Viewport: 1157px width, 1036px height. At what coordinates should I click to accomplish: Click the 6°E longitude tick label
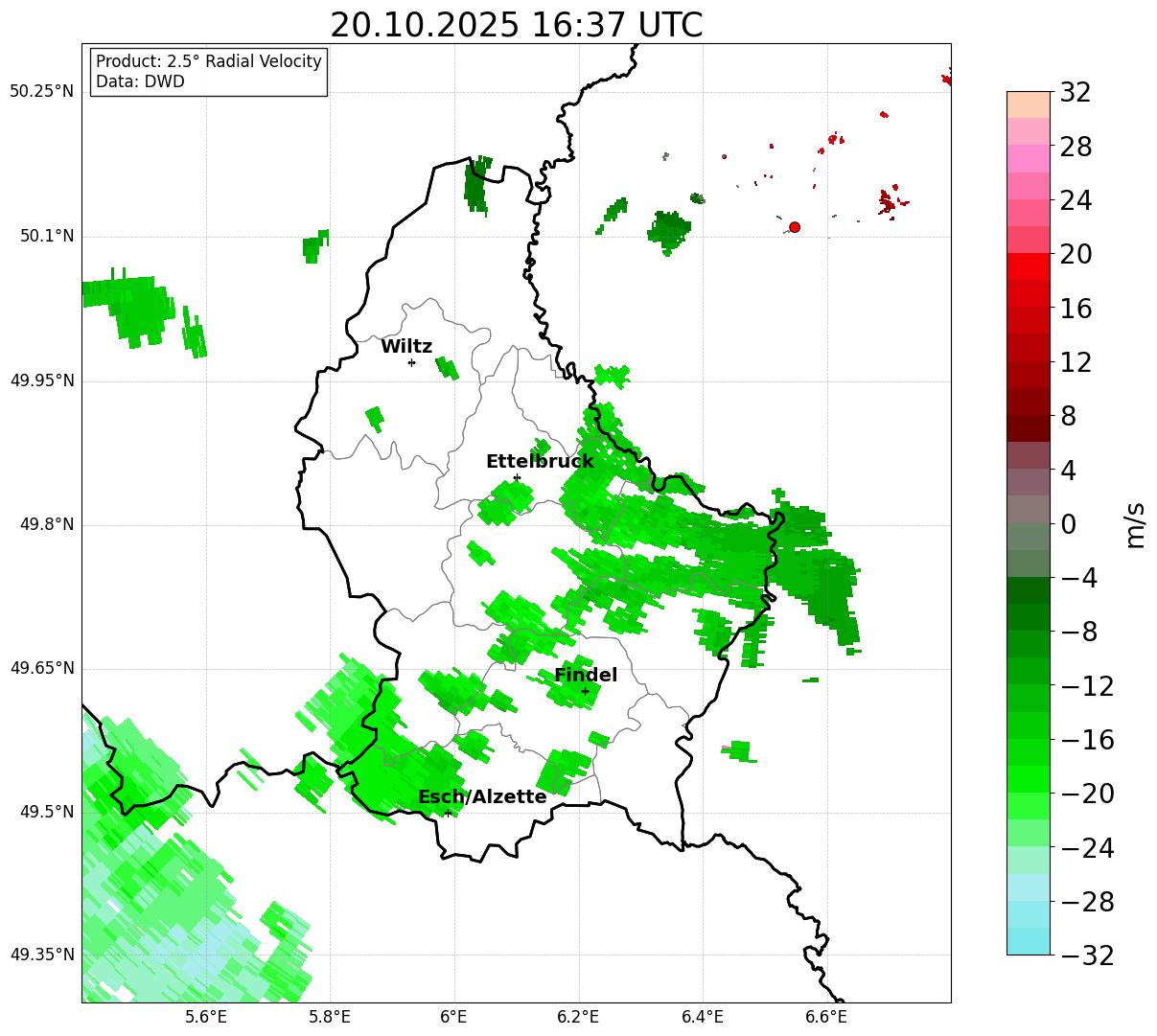tap(453, 1017)
